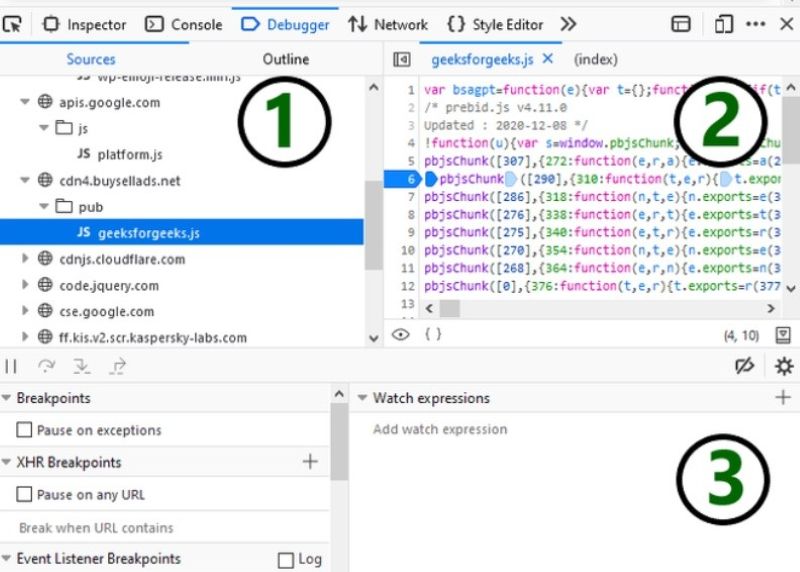Collapse the sources sidebar pane
800x572 pixels.
point(402,60)
